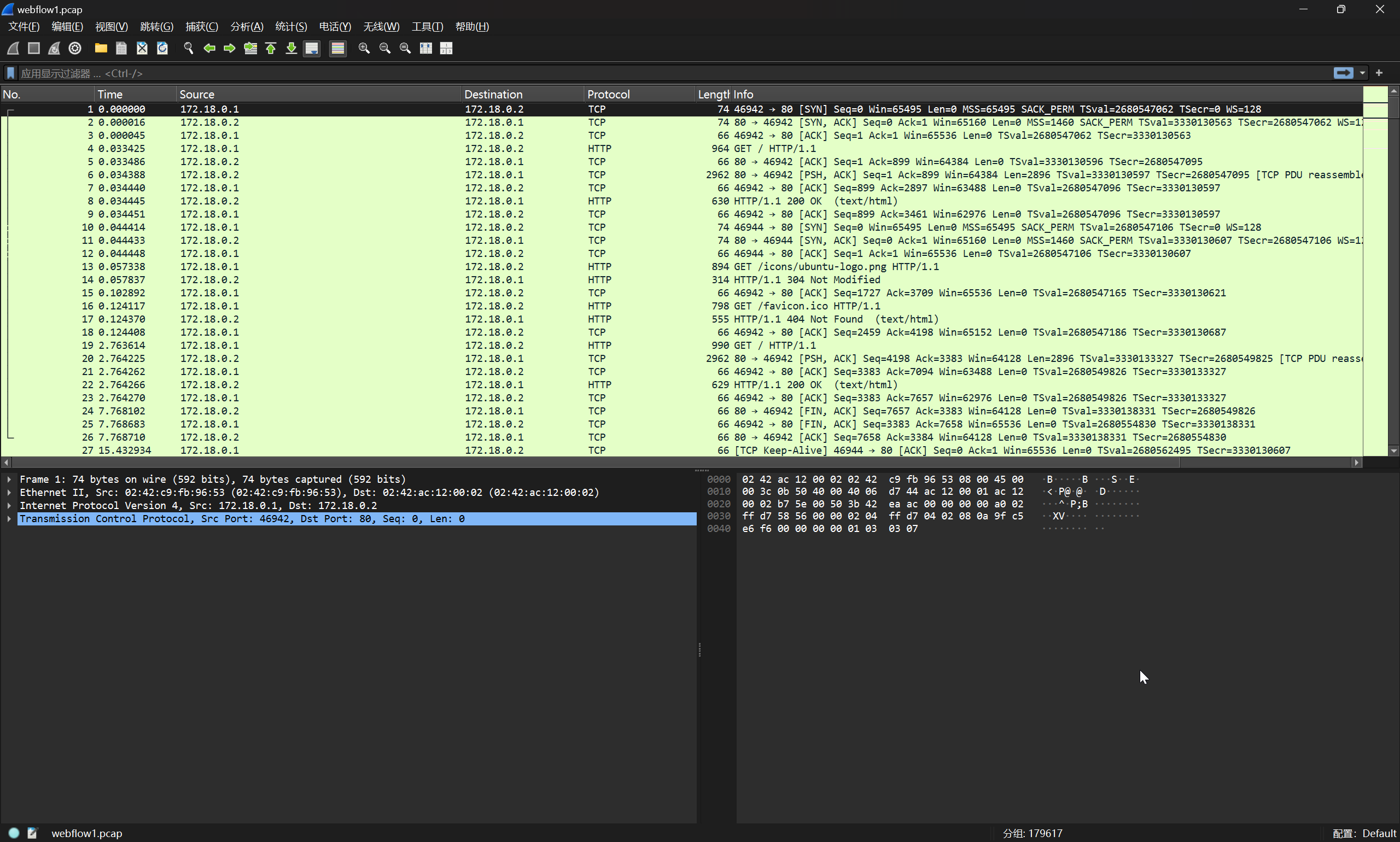Image resolution: width=1400 pixels, height=842 pixels.
Task: Sort by the Info column header
Action: point(1047,94)
